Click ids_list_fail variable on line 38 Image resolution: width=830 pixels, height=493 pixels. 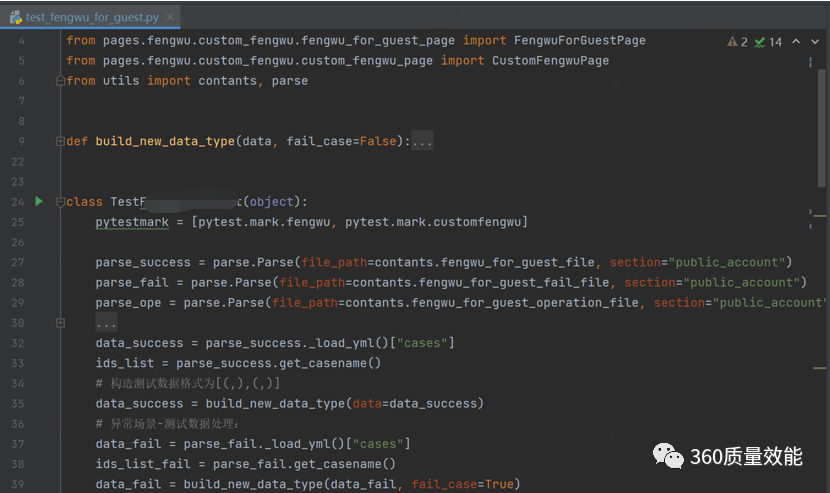143,464
